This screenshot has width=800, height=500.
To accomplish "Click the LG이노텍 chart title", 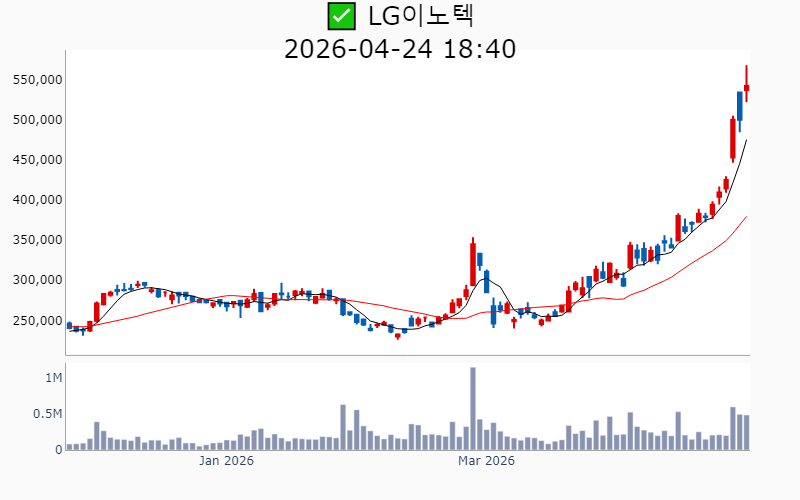I will (x=420, y=16).
